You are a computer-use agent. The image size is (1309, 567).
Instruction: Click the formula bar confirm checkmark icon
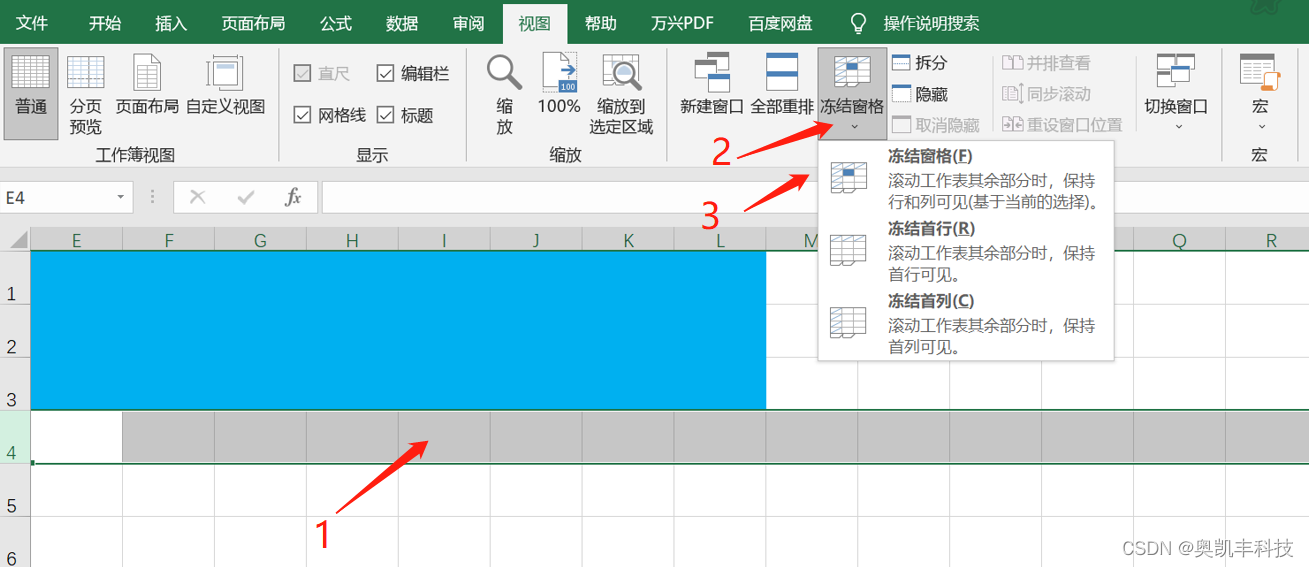246,197
